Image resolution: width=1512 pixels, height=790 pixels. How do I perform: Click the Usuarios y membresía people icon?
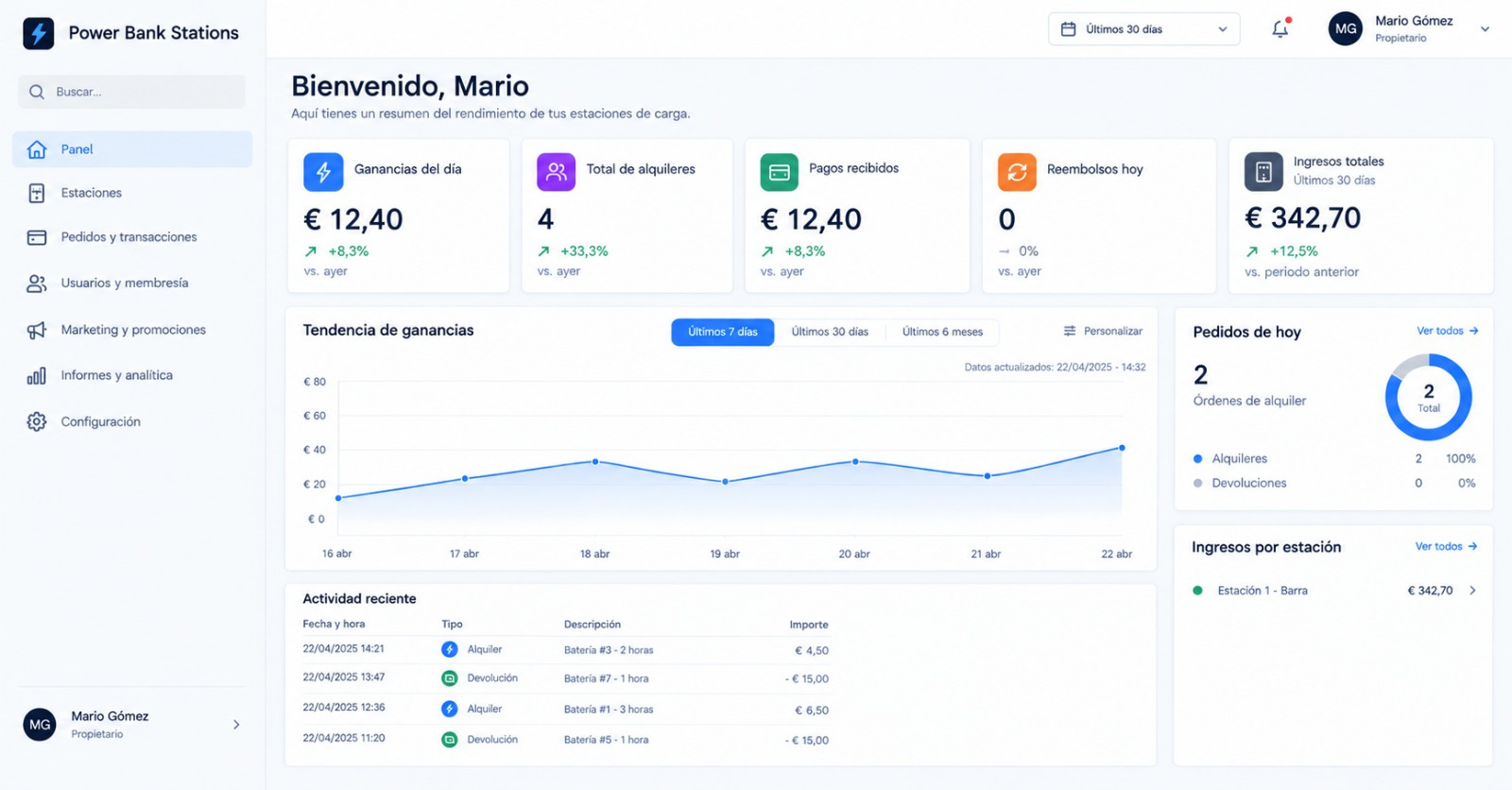[37, 283]
